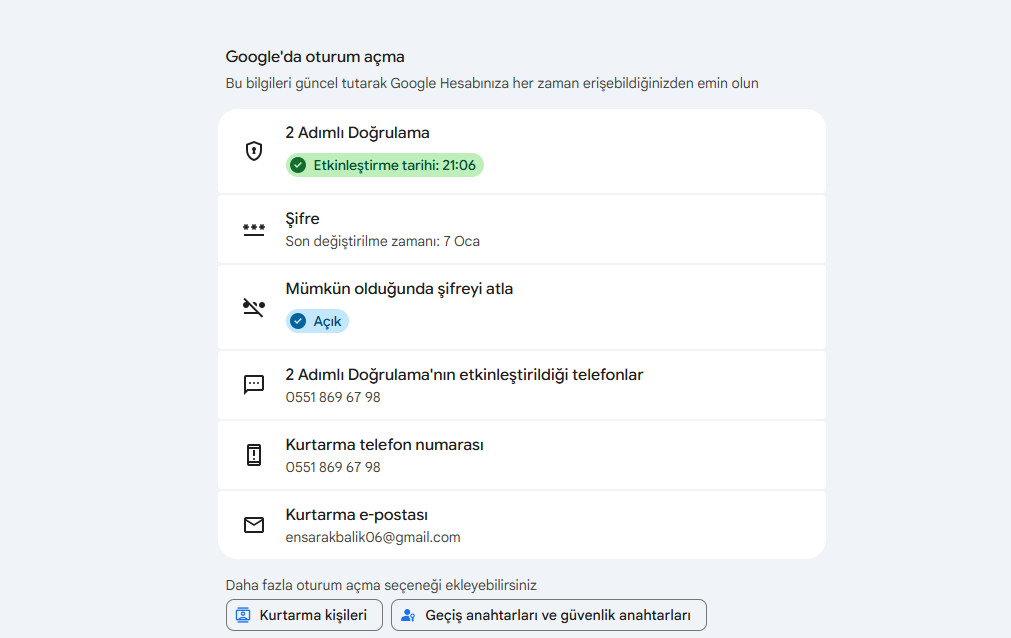Open Kurtarma e-postası row
Viewport: 1011px width, 638px height.
point(522,525)
